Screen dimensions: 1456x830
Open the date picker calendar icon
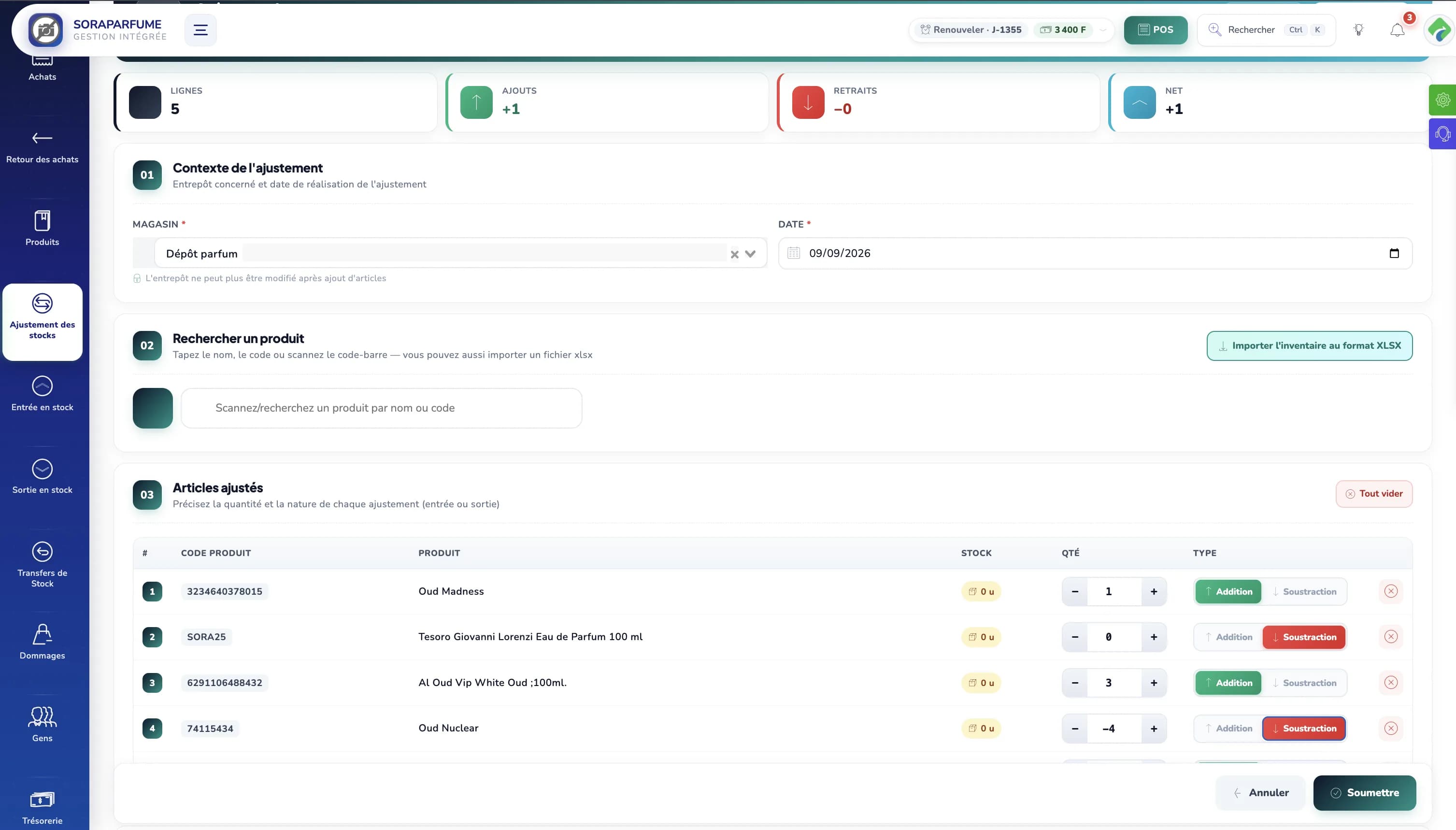[1394, 253]
